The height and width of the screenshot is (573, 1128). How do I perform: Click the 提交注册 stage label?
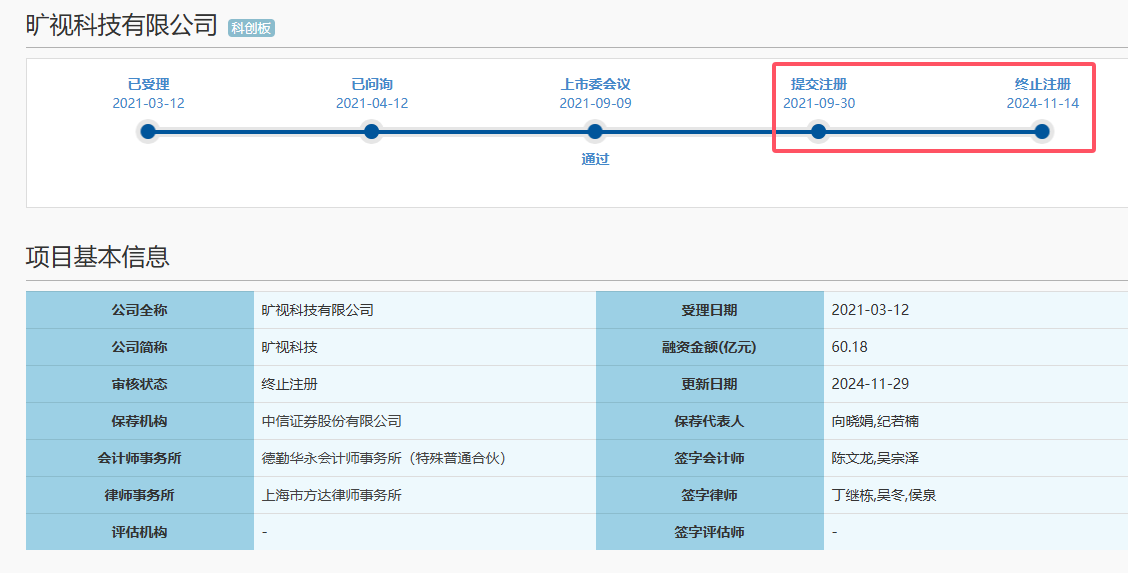tap(819, 84)
